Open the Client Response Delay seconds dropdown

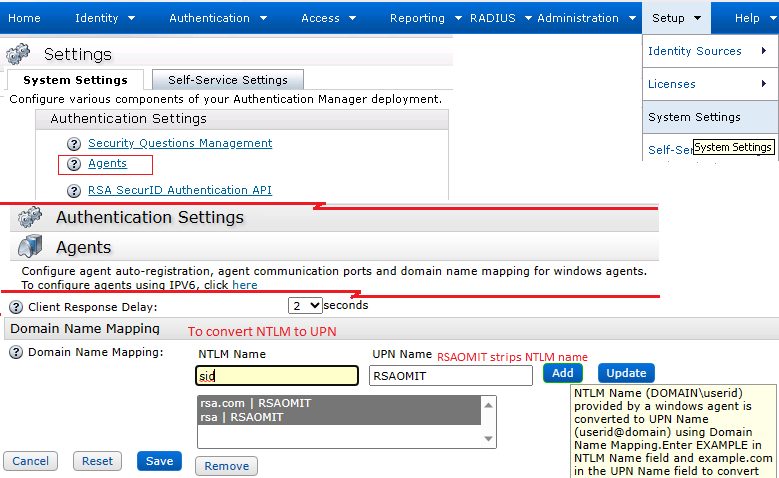(305, 306)
